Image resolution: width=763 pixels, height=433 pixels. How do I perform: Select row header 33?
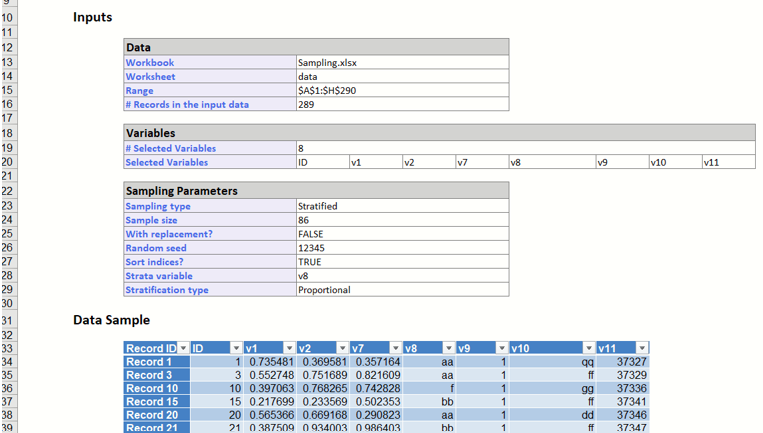point(8,348)
